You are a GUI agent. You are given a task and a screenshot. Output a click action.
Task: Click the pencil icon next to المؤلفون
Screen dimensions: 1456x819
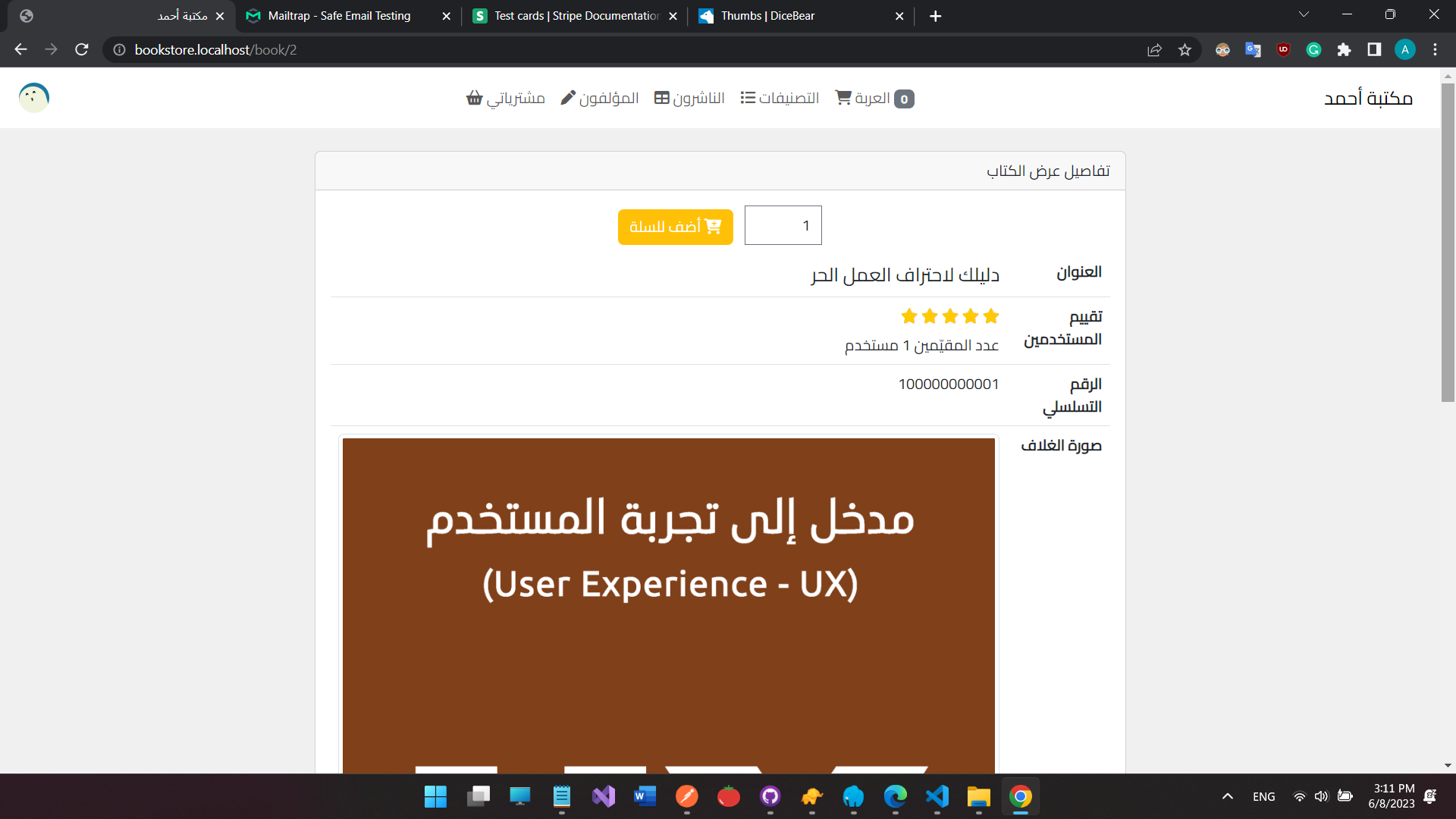coord(566,97)
